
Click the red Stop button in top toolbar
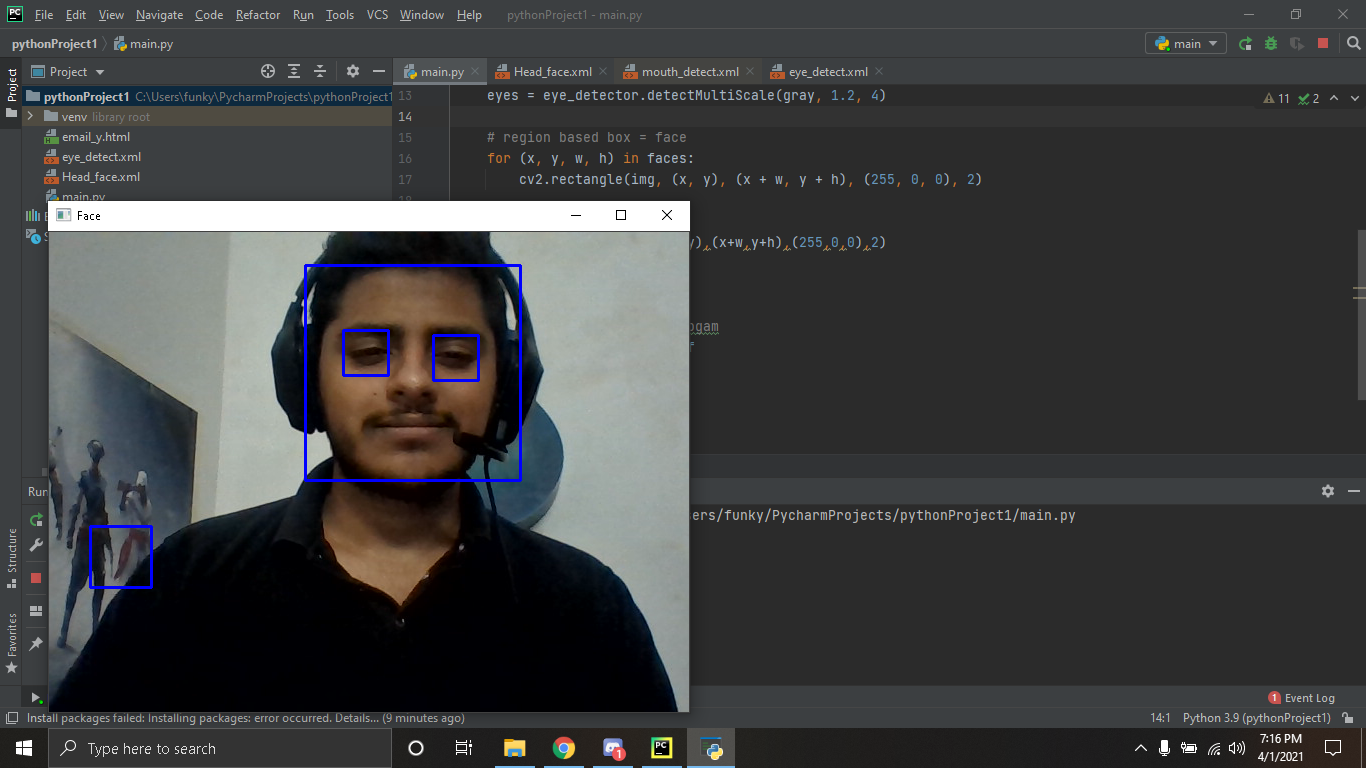[x=1323, y=44]
